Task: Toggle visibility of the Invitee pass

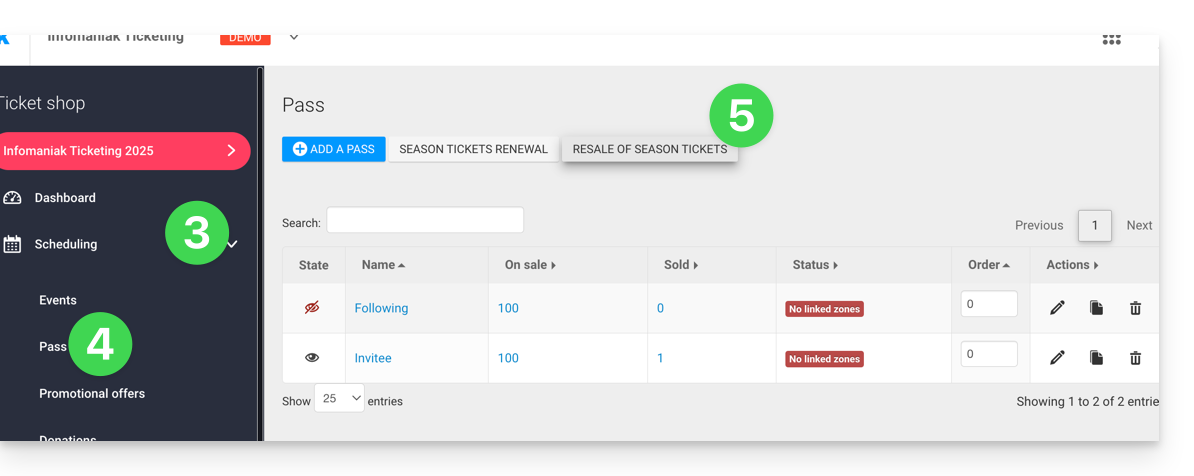Action: (312, 358)
